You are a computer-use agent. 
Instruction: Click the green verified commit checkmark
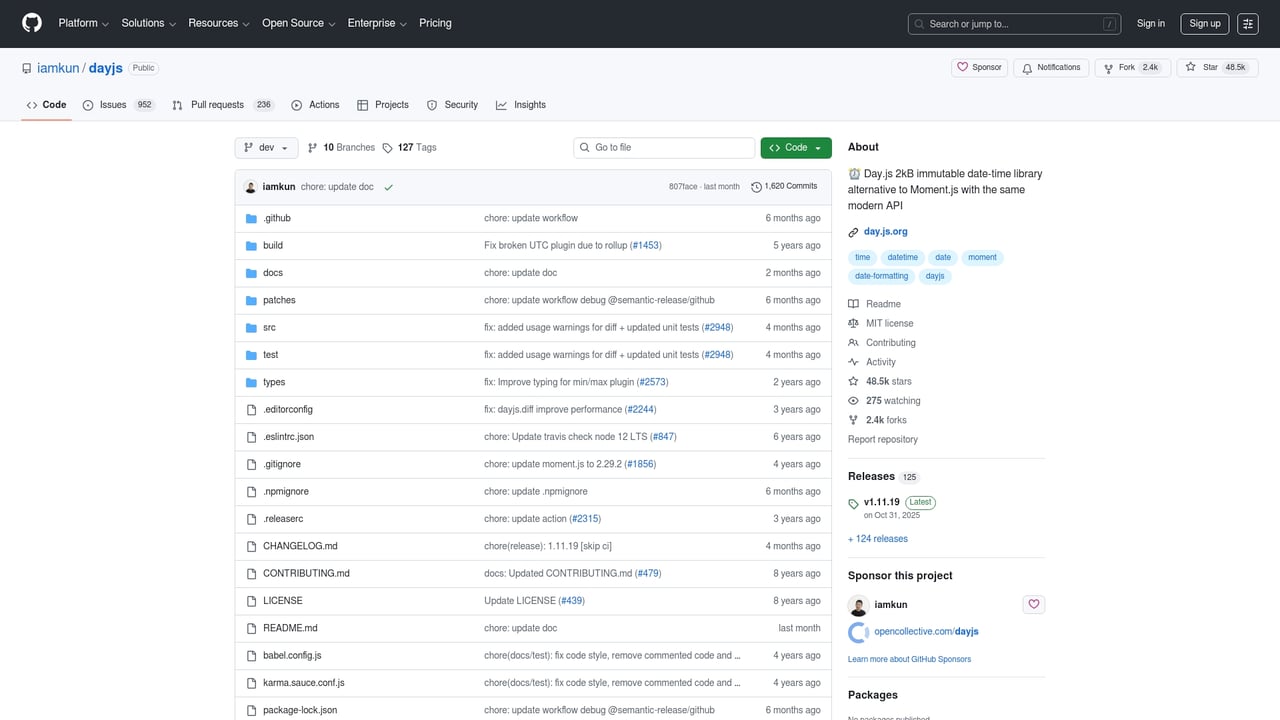[x=388, y=186]
